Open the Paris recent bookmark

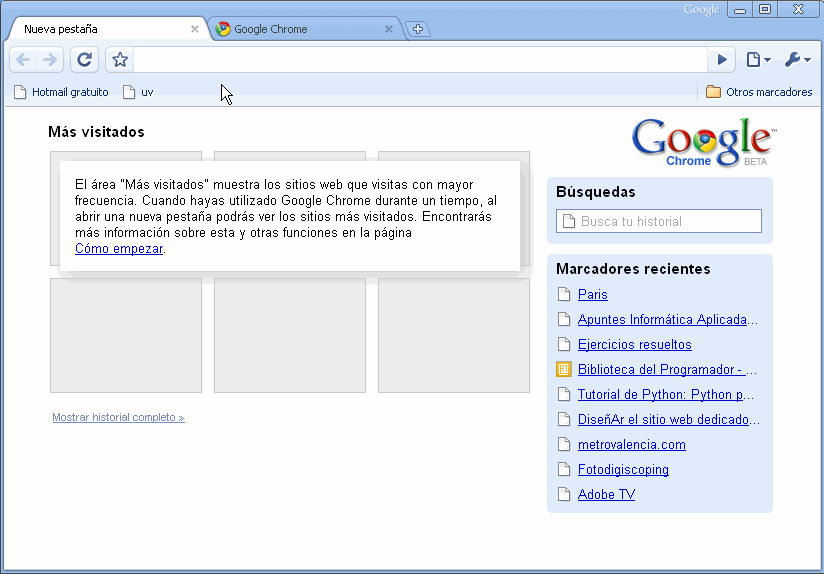point(592,294)
